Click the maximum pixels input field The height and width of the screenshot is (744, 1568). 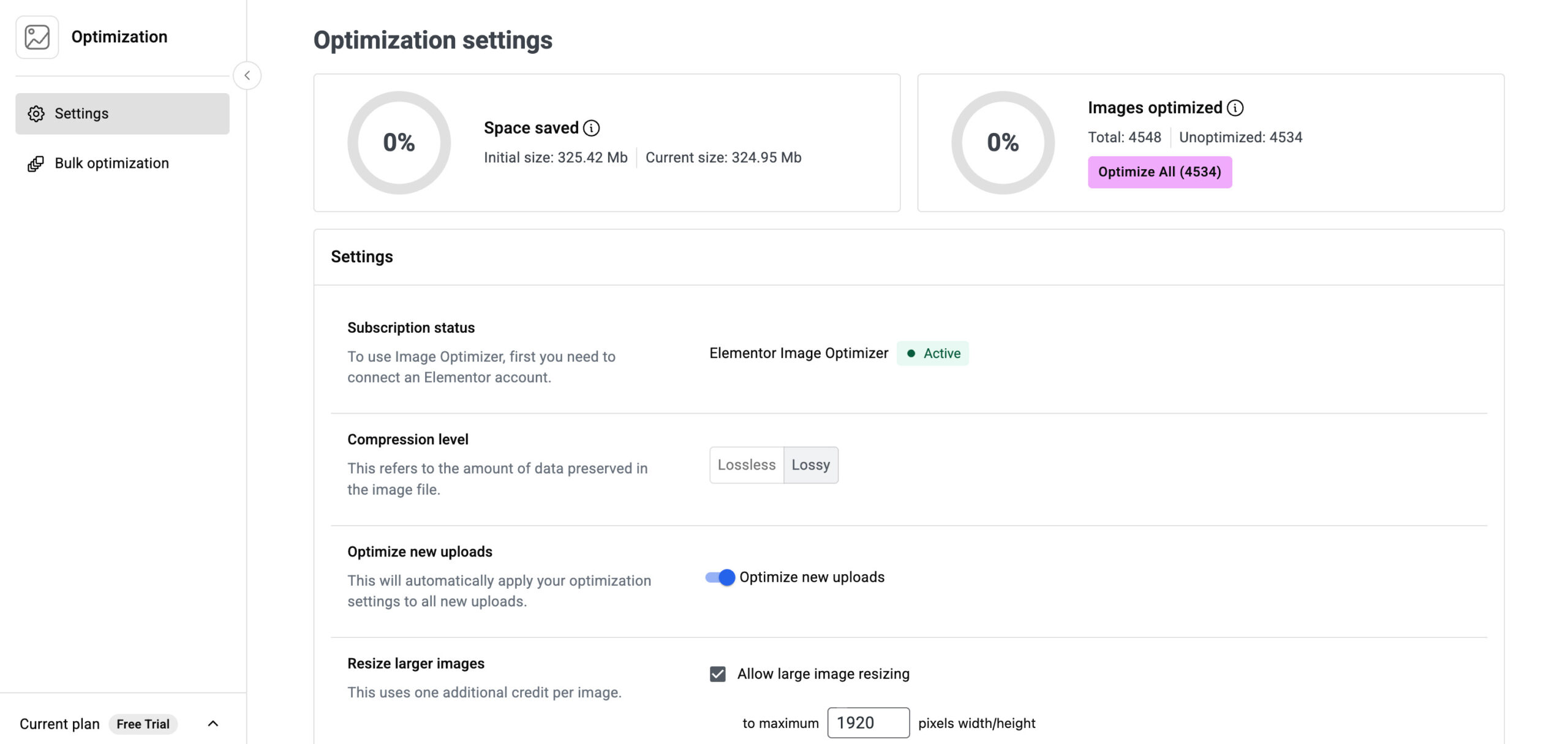tap(868, 723)
